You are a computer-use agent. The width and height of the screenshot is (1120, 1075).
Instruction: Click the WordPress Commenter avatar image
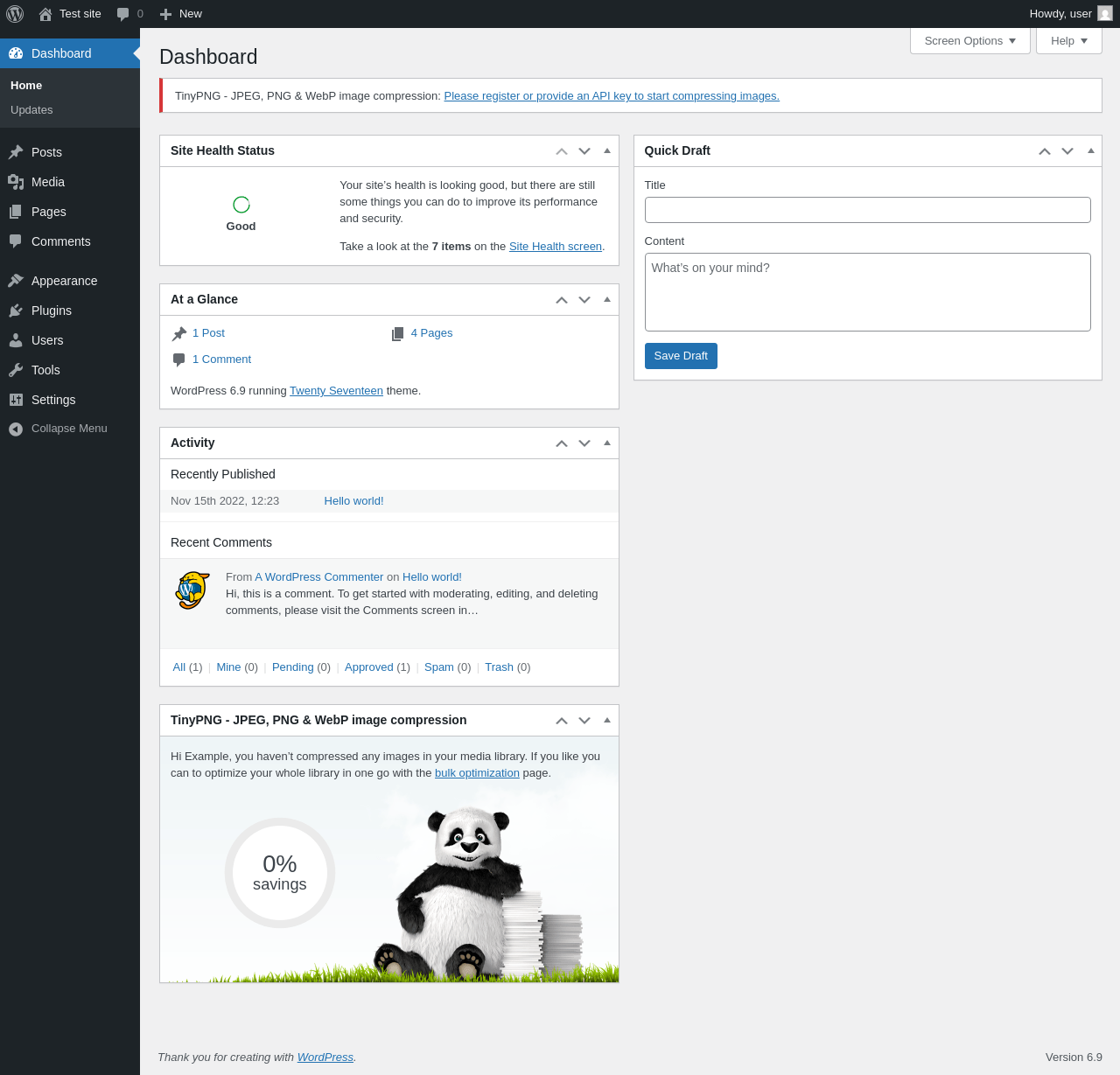click(192, 590)
